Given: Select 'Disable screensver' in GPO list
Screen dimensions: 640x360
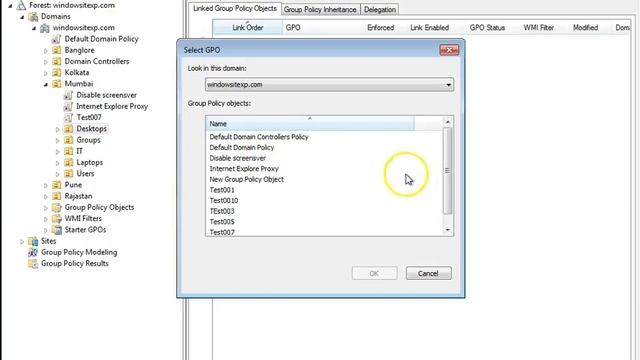Looking at the screenshot, I should pyautogui.click(x=238, y=158).
